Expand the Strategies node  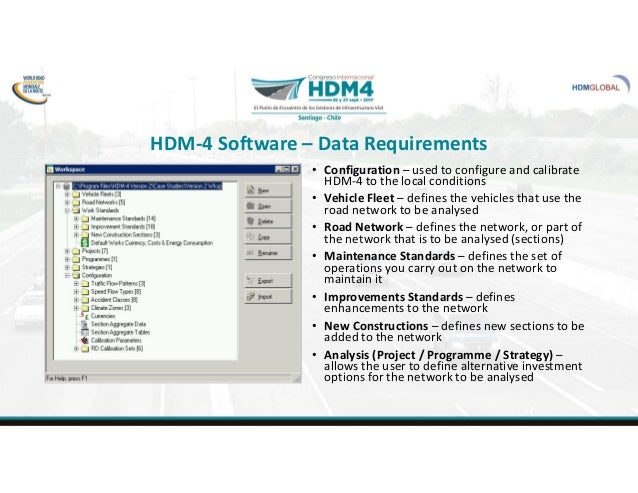point(67,267)
